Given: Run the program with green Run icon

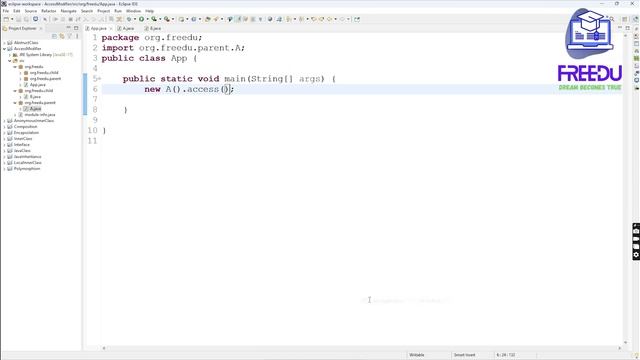Looking at the screenshot, I should point(142,19).
